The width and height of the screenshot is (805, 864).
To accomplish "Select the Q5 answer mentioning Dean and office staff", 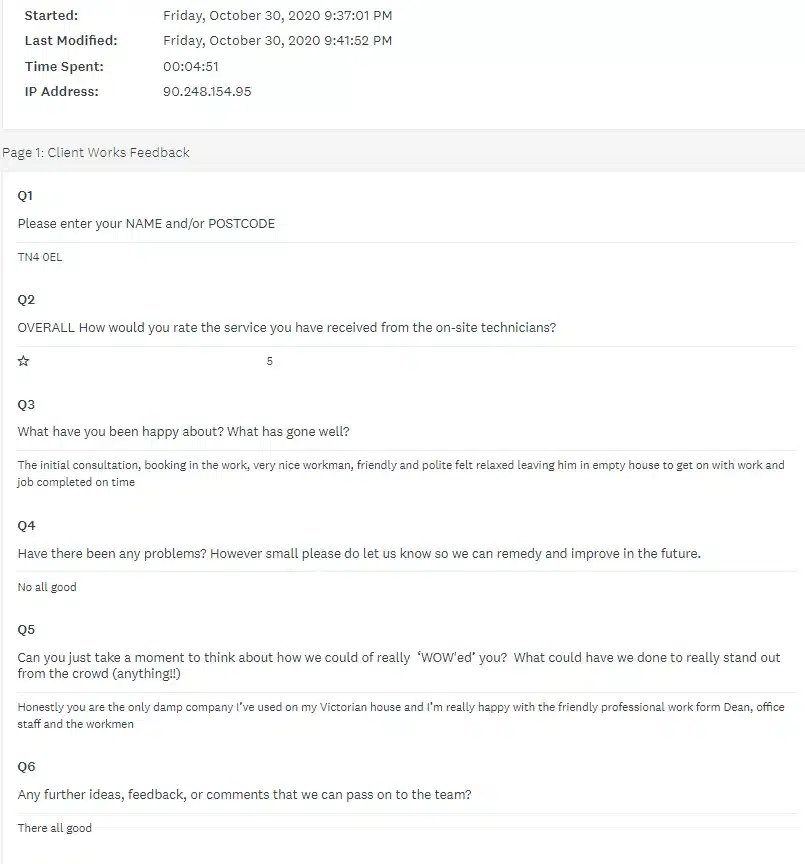I will pyautogui.click(x=401, y=715).
